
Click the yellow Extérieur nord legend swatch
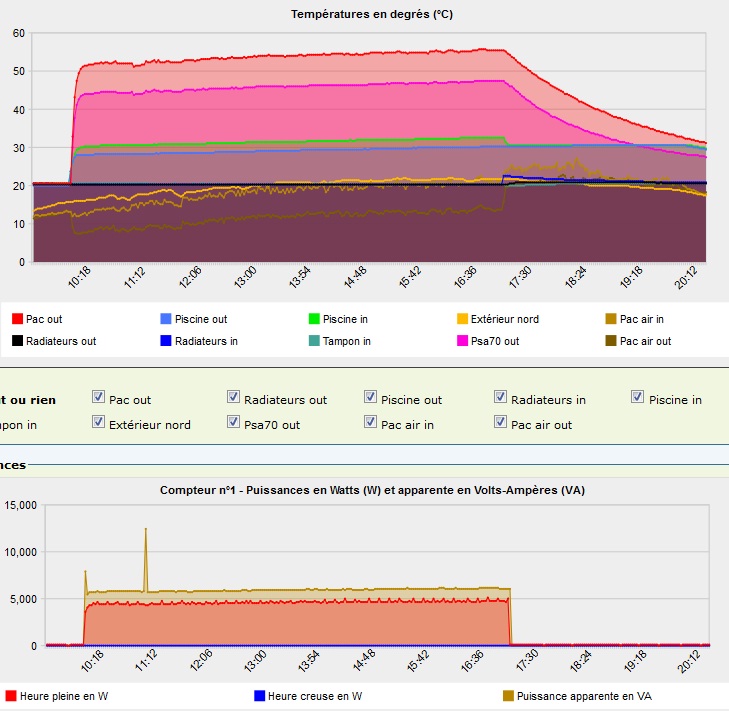pos(463,319)
